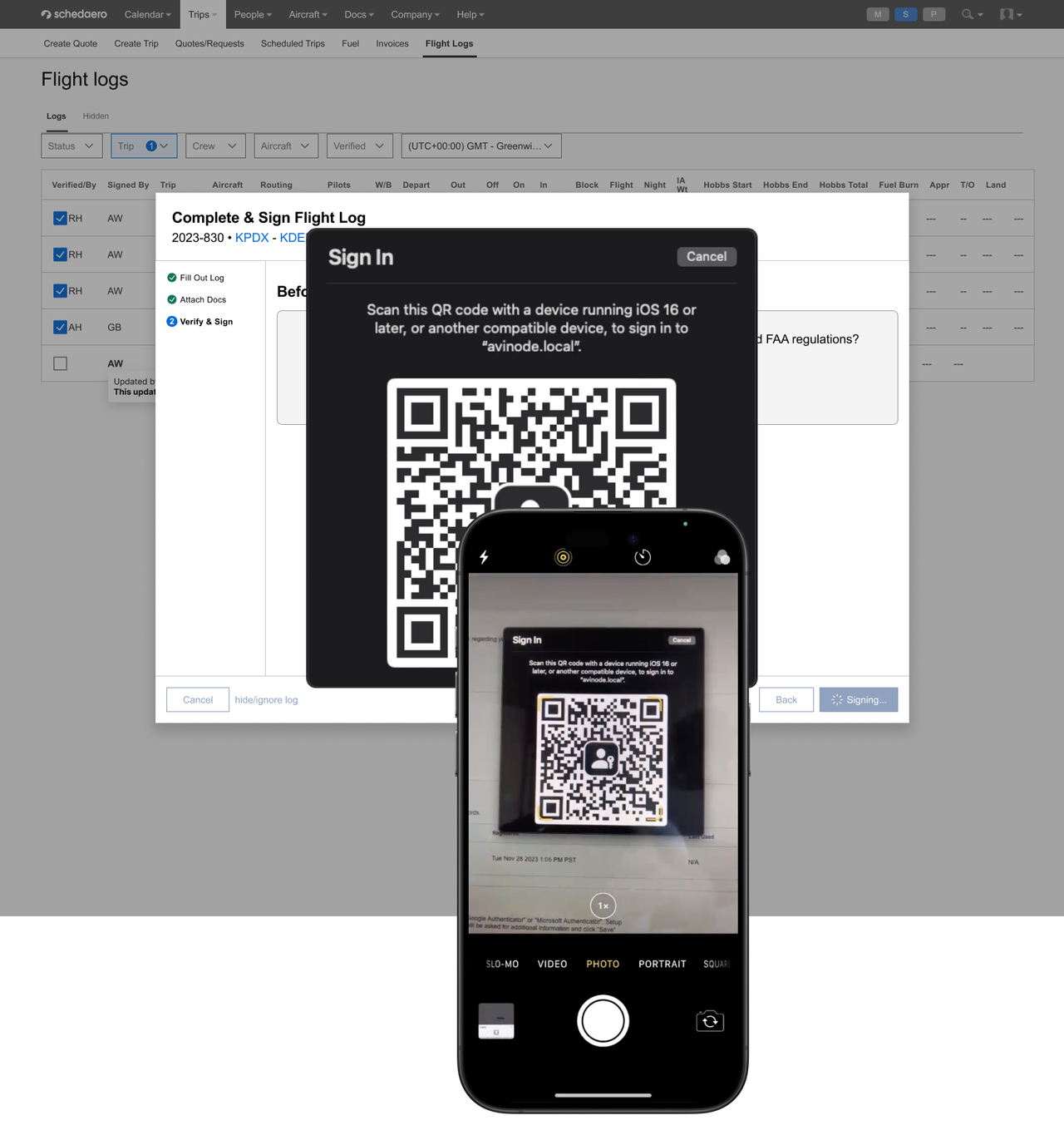1064x1130 pixels.
Task: Open the Invoices subpage
Action: pos(392,43)
